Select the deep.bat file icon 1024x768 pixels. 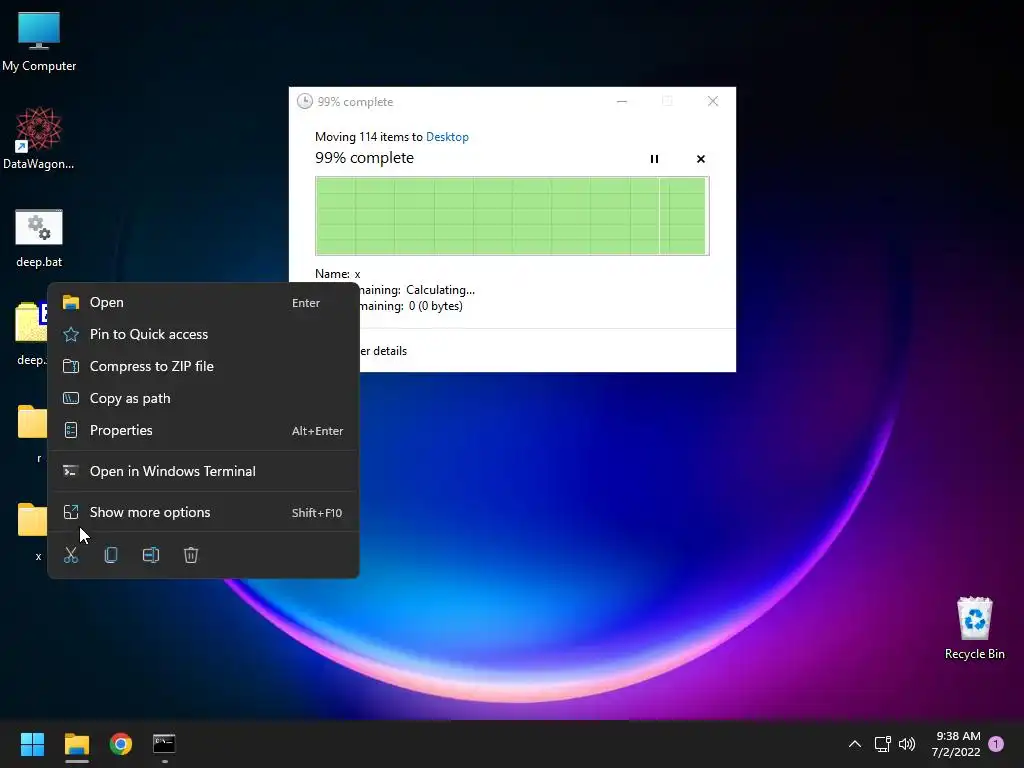coord(39,238)
